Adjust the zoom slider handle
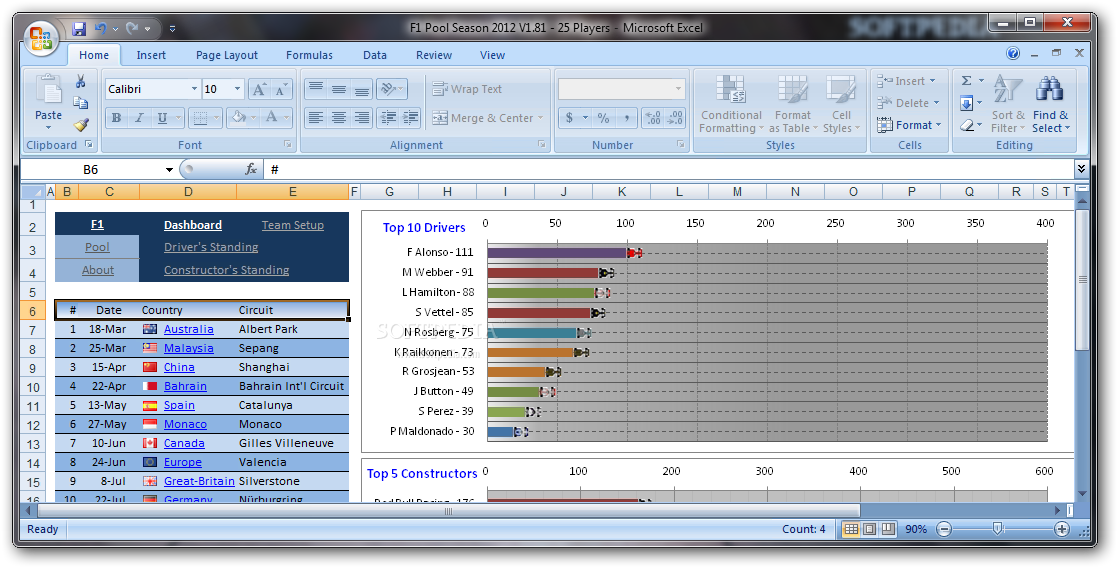This screenshot has height=568, width=1118. pyautogui.click(x=998, y=528)
